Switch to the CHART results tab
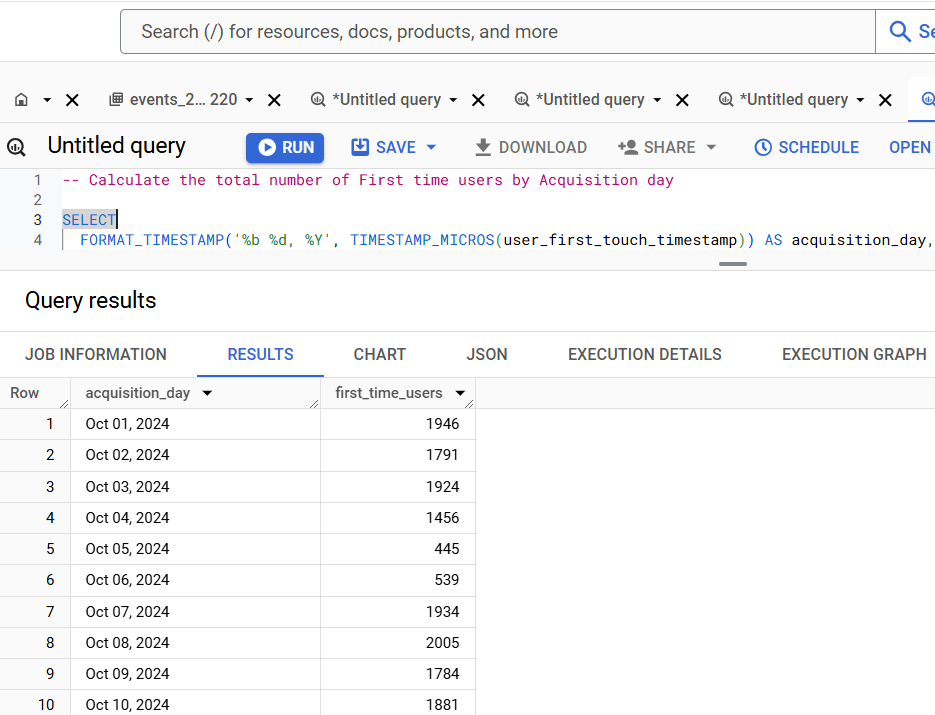The image size is (935, 715). [379, 354]
